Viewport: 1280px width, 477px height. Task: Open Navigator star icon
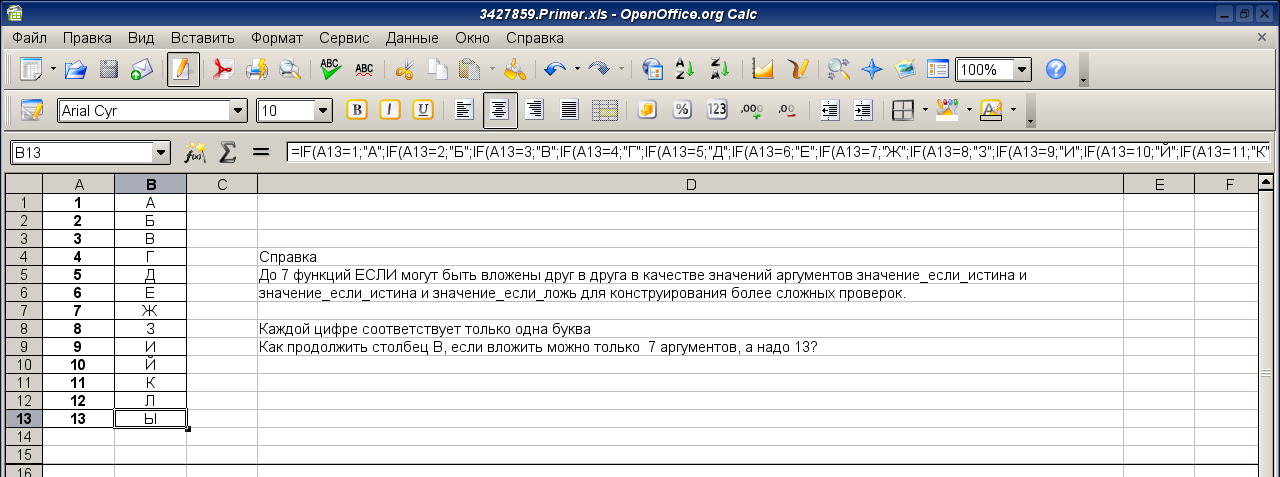pyautogui.click(x=871, y=70)
